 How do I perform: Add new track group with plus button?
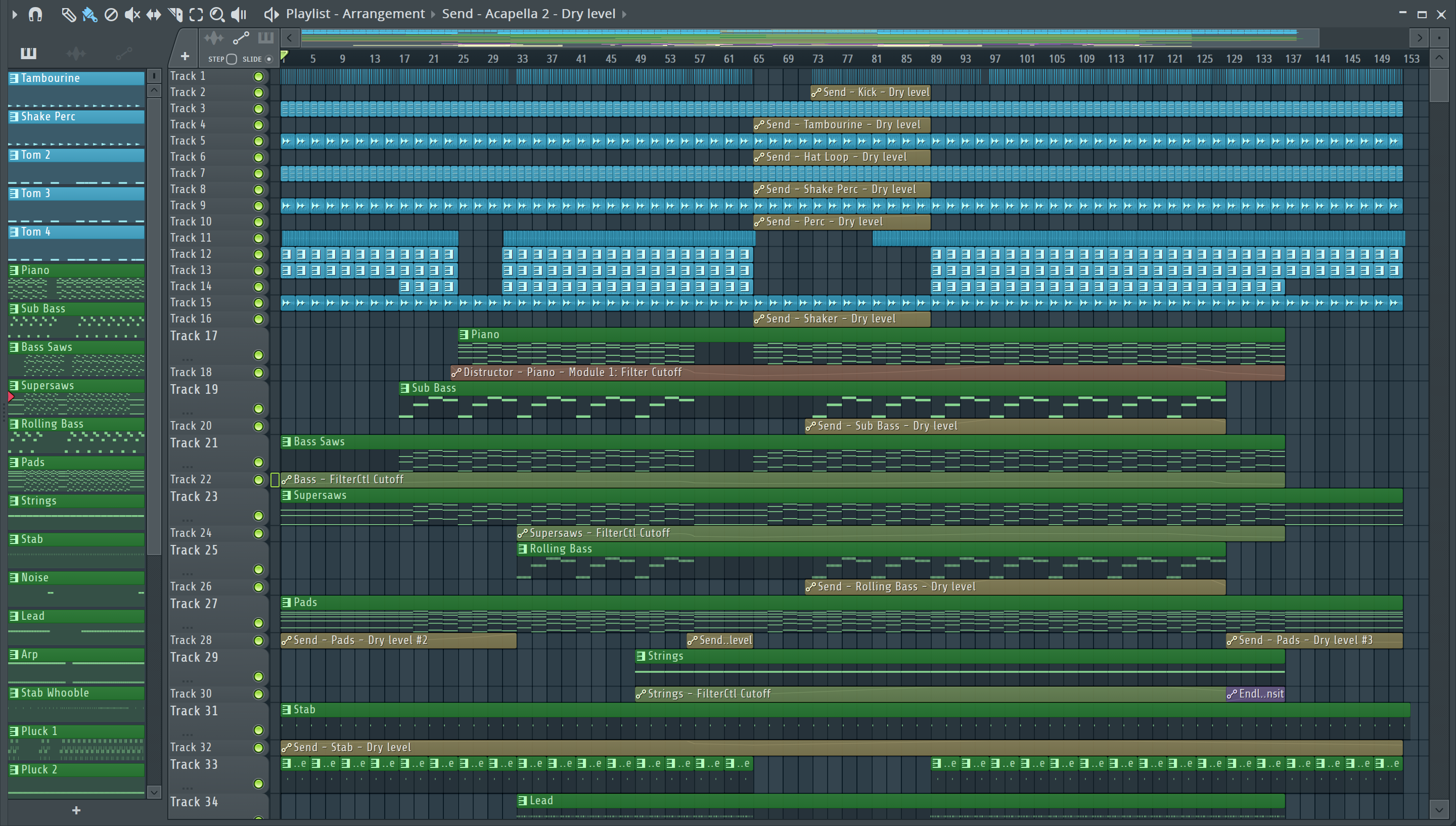(x=185, y=56)
